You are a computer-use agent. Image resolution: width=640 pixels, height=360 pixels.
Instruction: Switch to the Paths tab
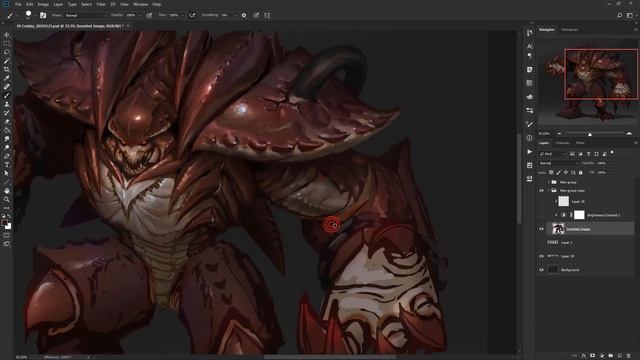pyautogui.click(x=580, y=143)
